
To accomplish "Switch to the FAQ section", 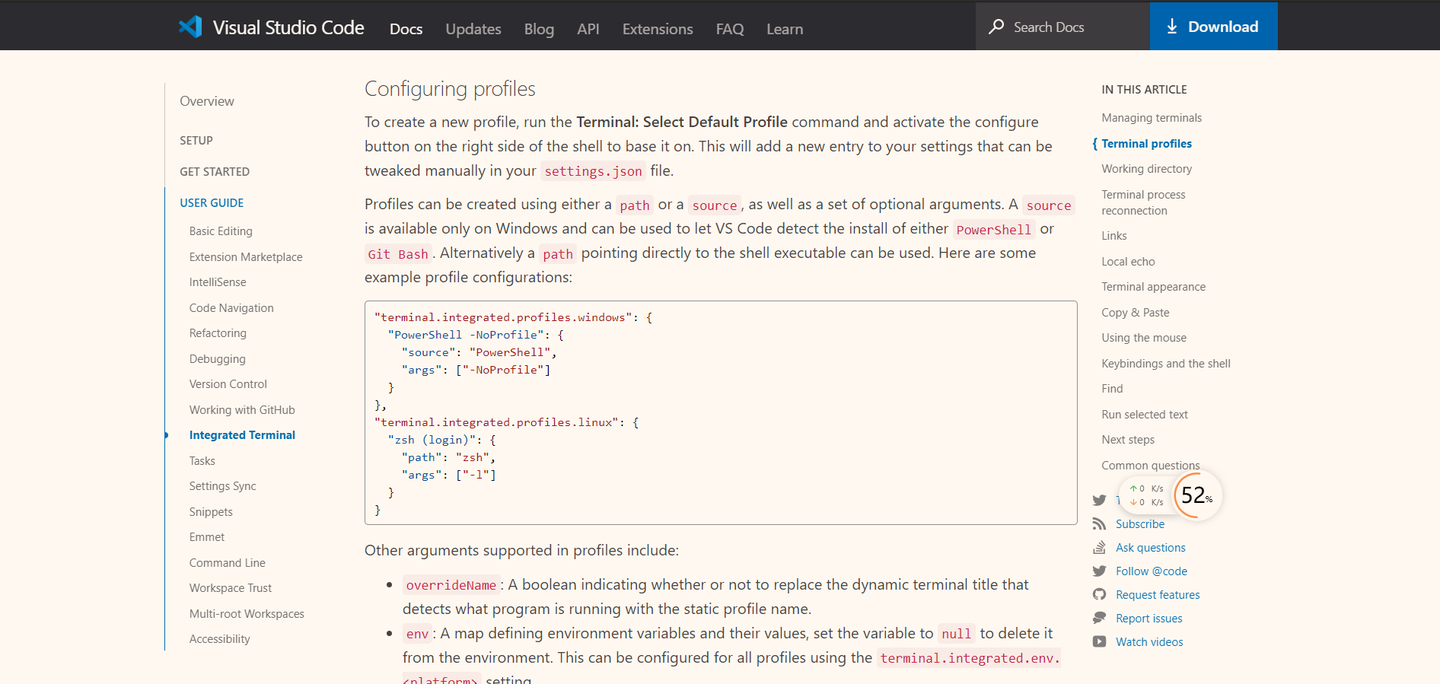I will (x=729, y=29).
